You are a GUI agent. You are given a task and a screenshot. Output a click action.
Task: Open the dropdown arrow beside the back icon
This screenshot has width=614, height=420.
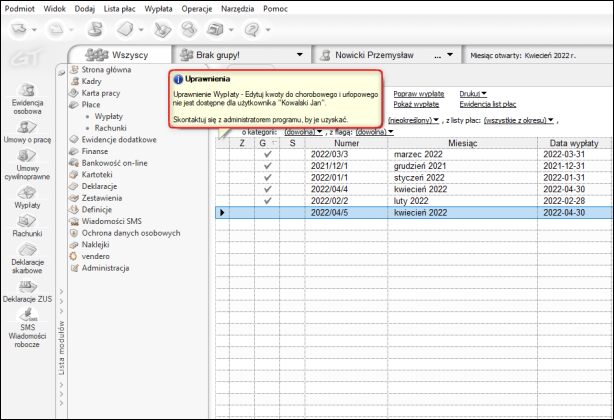[34, 30]
